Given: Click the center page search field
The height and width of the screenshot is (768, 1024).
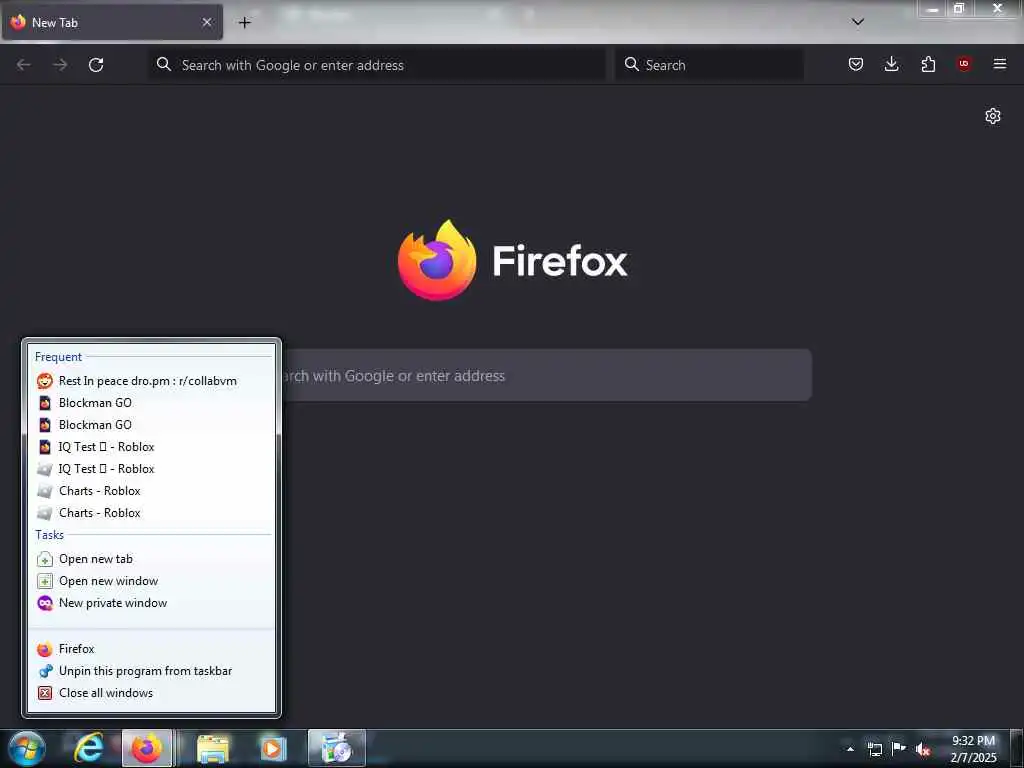Looking at the screenshot, I should coord(547,376).
